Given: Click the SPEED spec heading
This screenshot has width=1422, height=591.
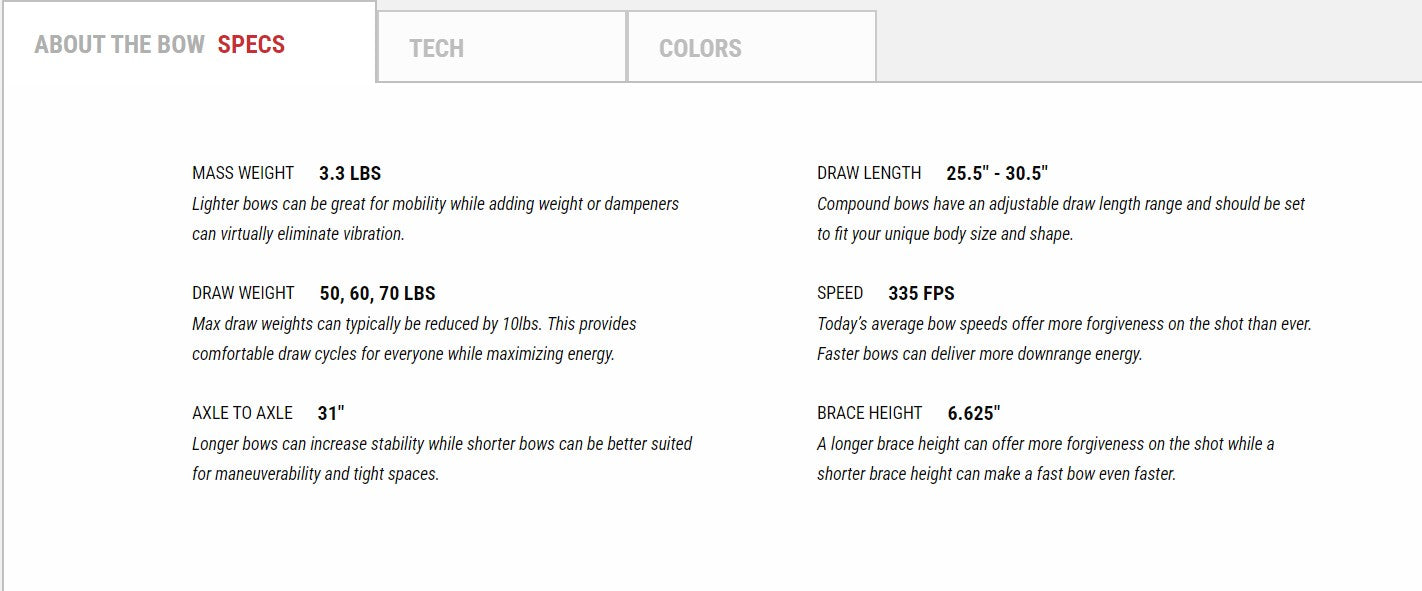Looking at the screenshot, I should pyautogui.click(x=840, y=293).
